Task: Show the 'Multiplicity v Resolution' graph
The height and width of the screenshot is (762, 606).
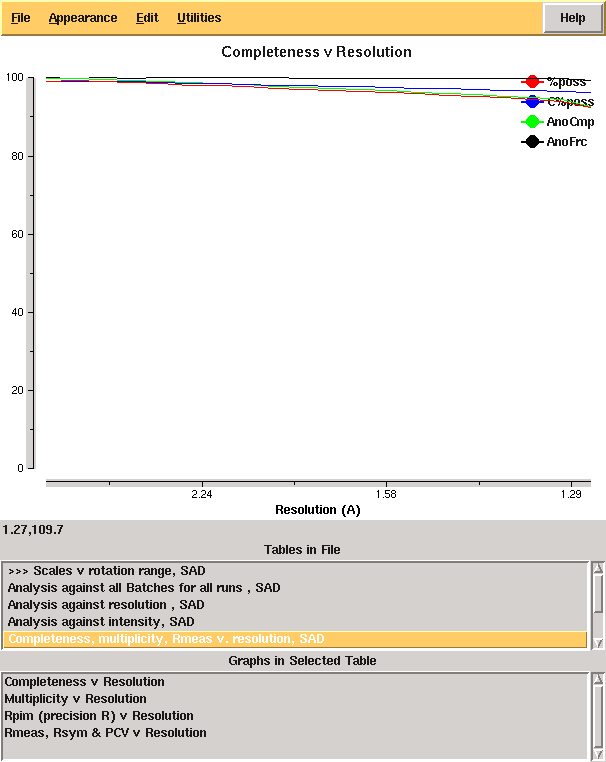Action: (x=75, y=699)
